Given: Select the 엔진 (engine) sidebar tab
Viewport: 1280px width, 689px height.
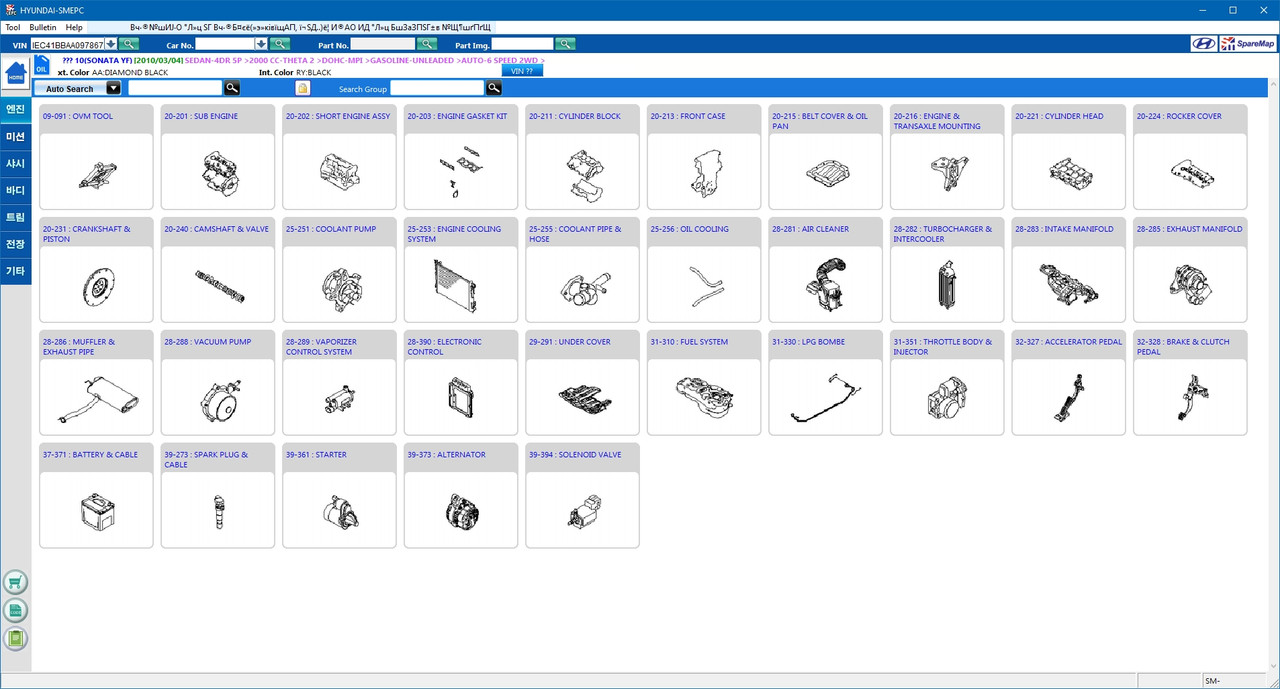Looking at the screenshot, I should click(x=15, y=109).
